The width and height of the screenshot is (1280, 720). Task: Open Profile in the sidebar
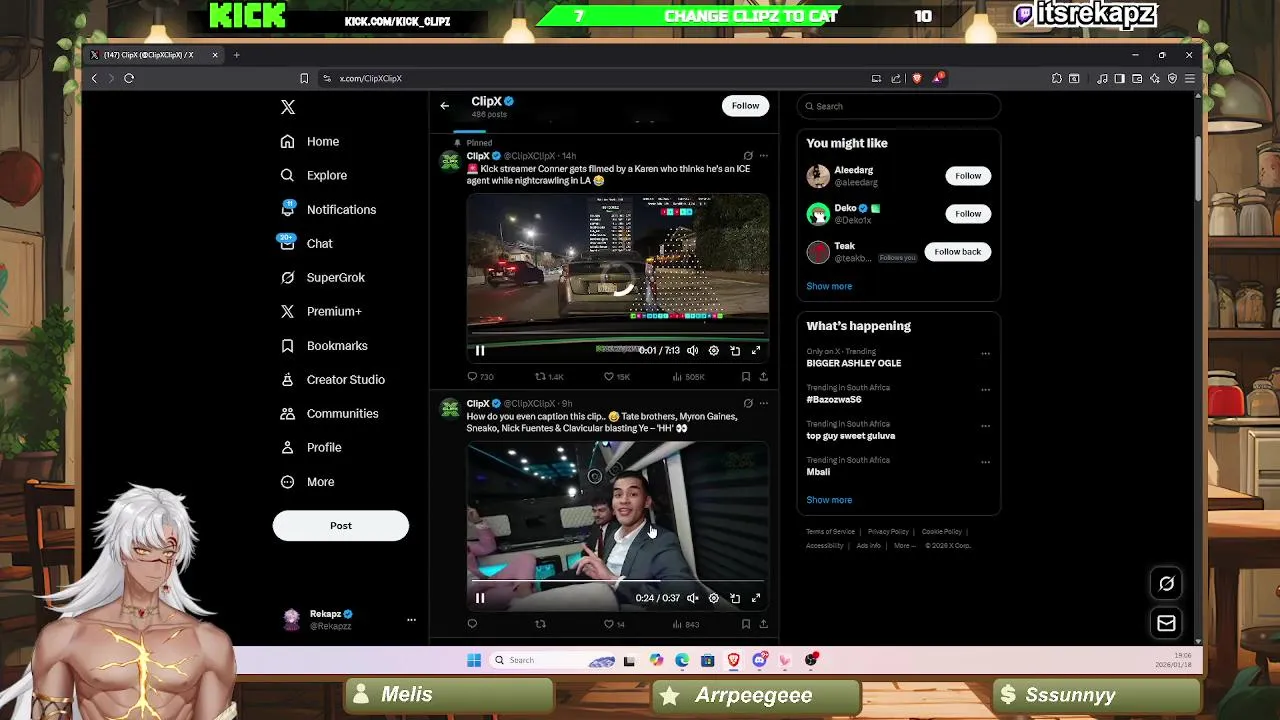coord(311,447)
